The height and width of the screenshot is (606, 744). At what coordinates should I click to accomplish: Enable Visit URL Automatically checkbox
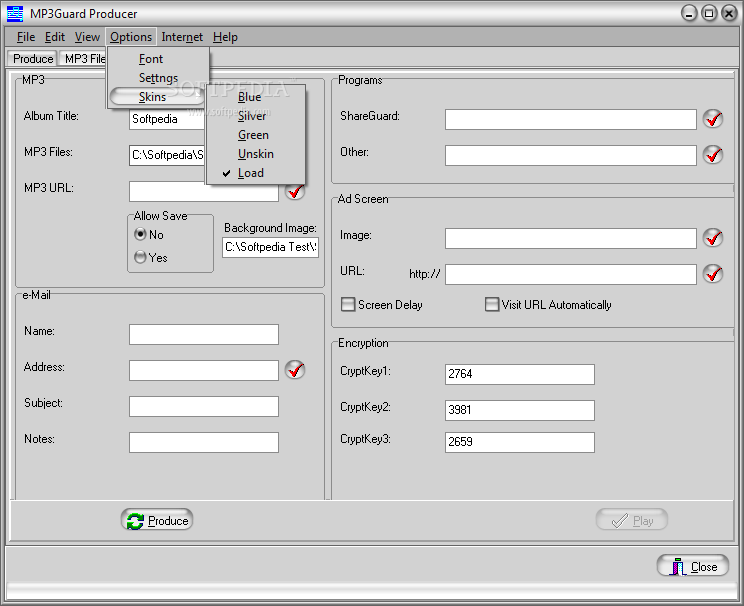pyautogui.click(x=492, y=304)
